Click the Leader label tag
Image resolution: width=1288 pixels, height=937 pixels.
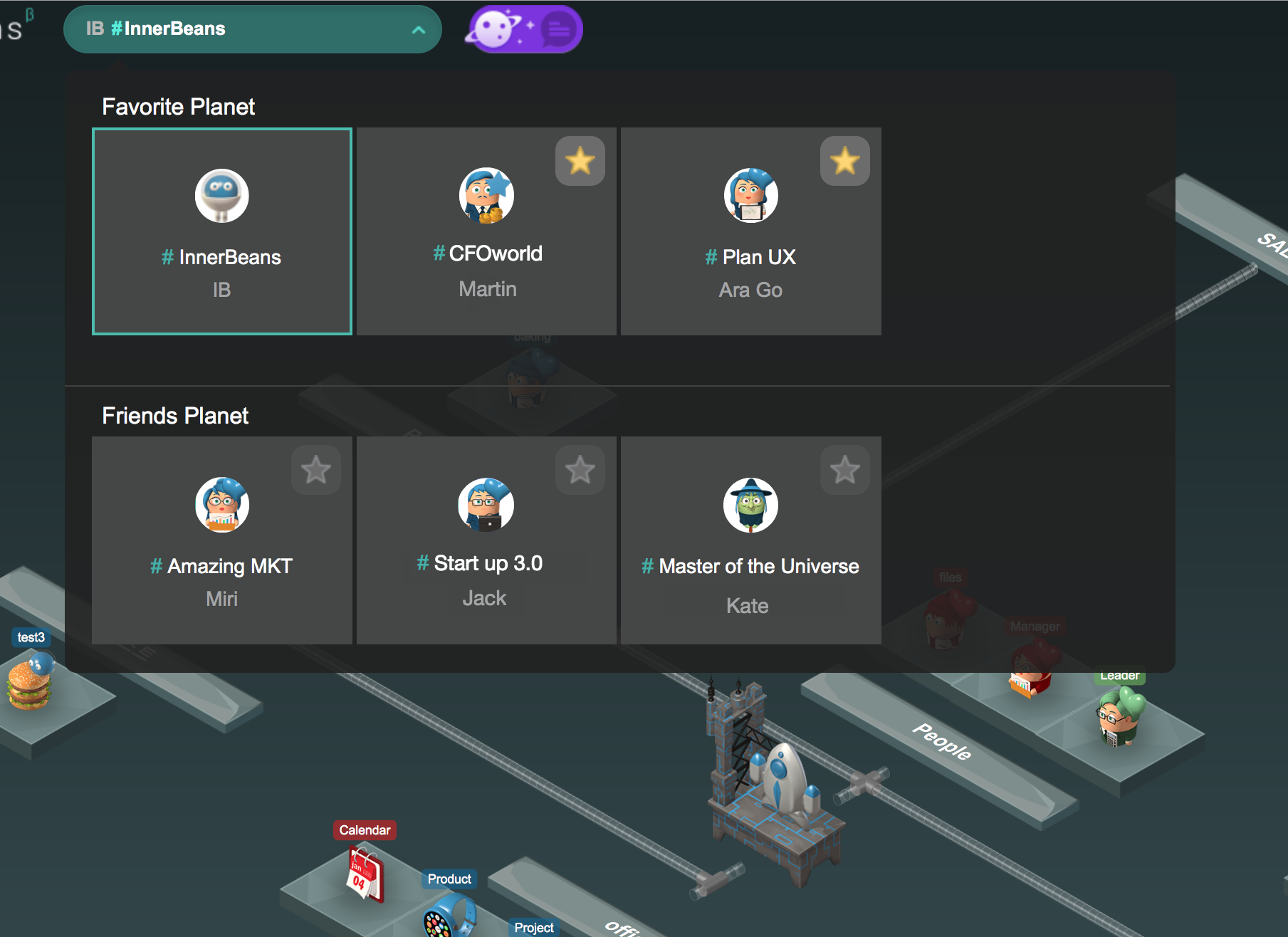[1119, 676]
